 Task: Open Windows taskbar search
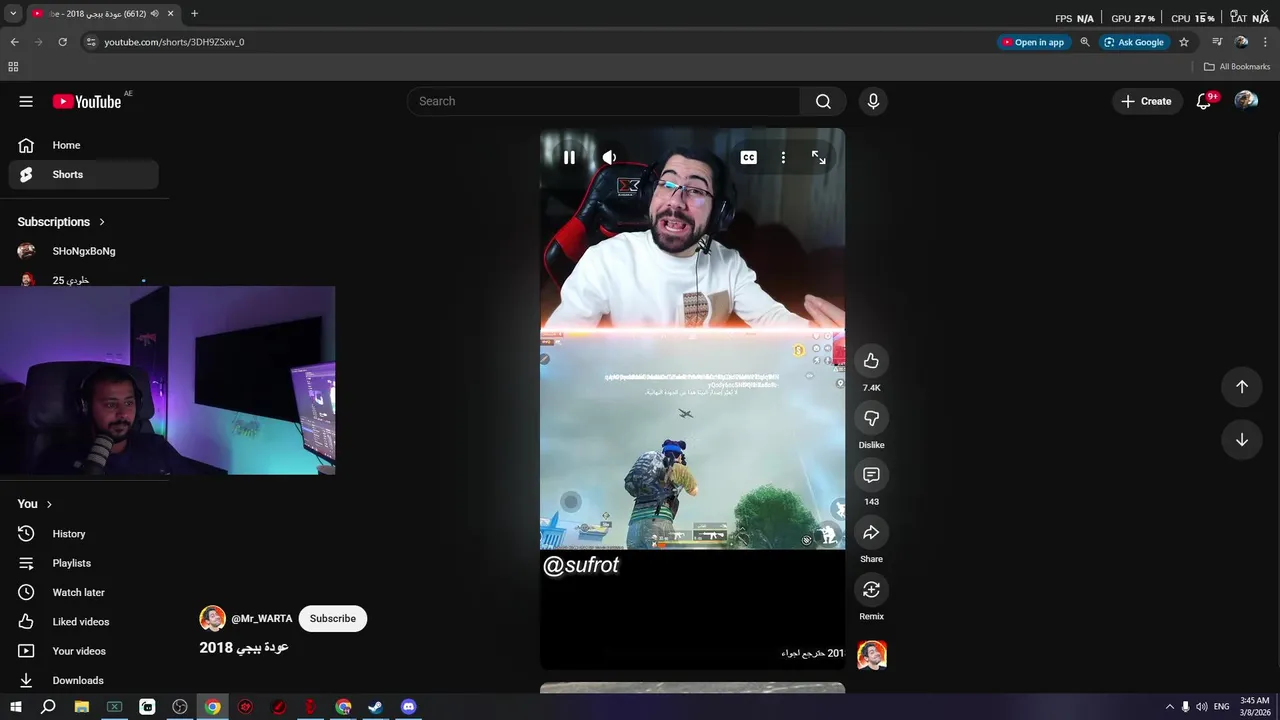(x=48, y=707)
